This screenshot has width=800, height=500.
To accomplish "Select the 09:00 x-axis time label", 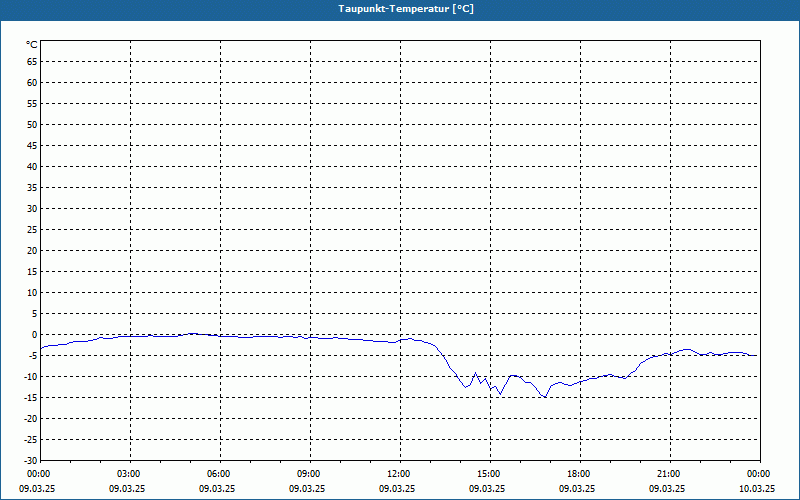I will pyautogui.click(x=309, y=474).
